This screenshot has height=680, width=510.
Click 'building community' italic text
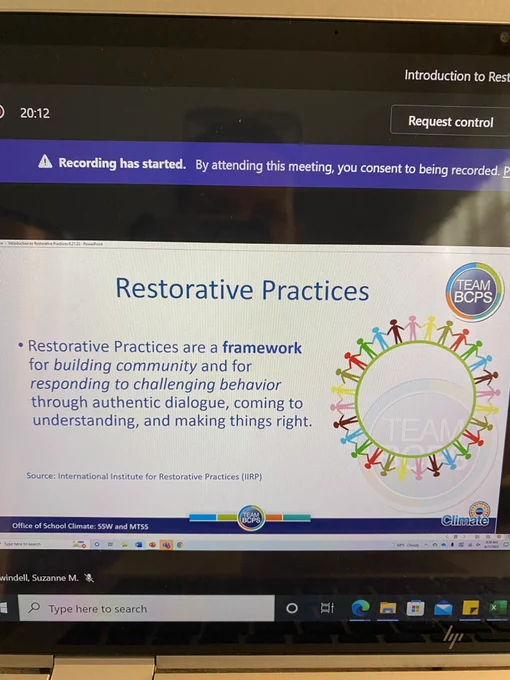pos(125,365)
